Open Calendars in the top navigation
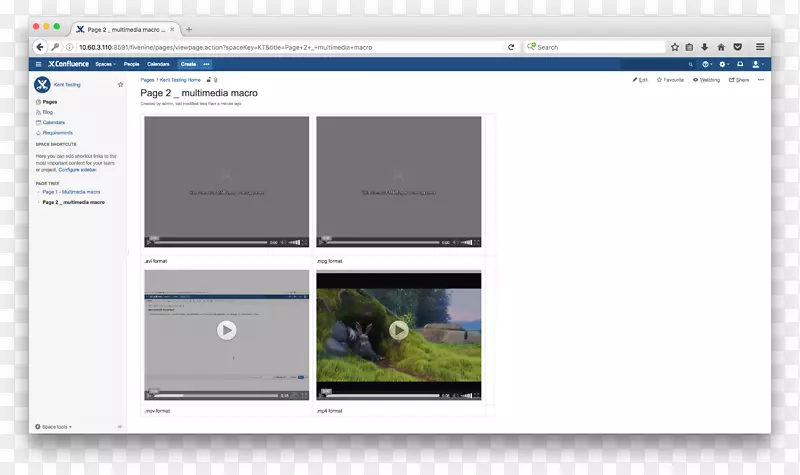Image resolution: width=800 pixels, height=475 pixels. 158,64
